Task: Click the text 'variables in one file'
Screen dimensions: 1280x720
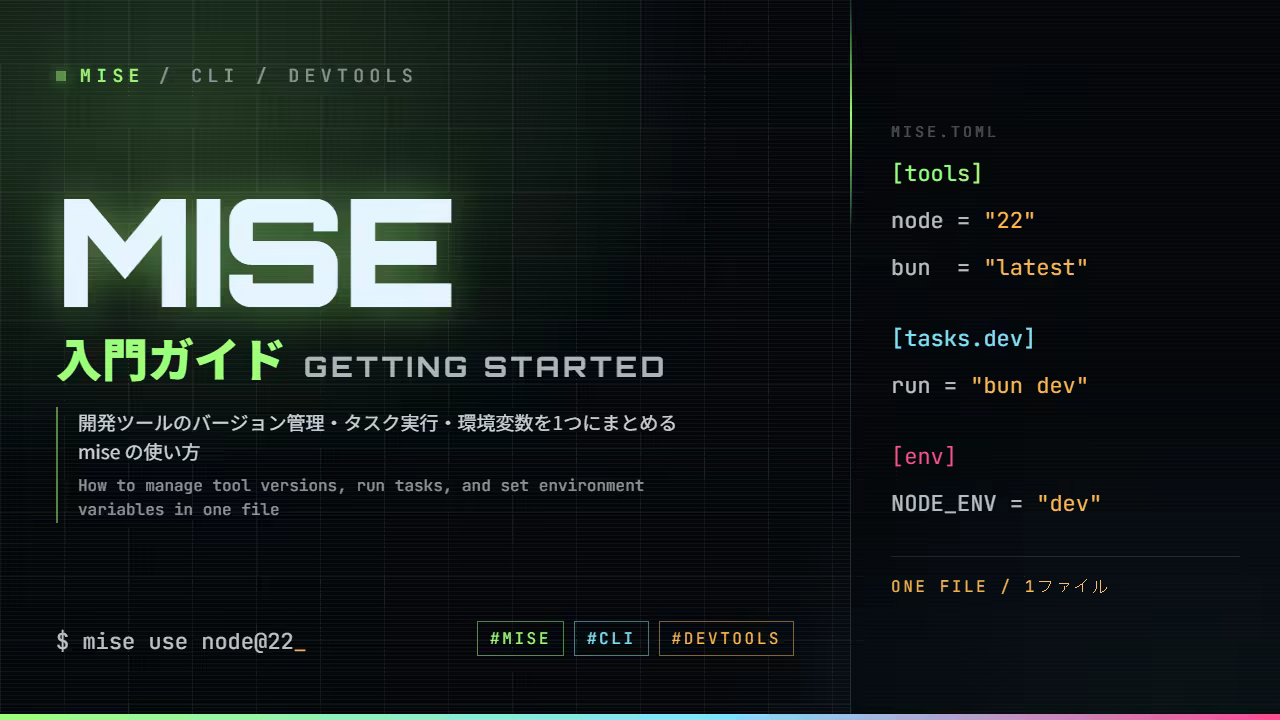Action: (x=179, y=510)
